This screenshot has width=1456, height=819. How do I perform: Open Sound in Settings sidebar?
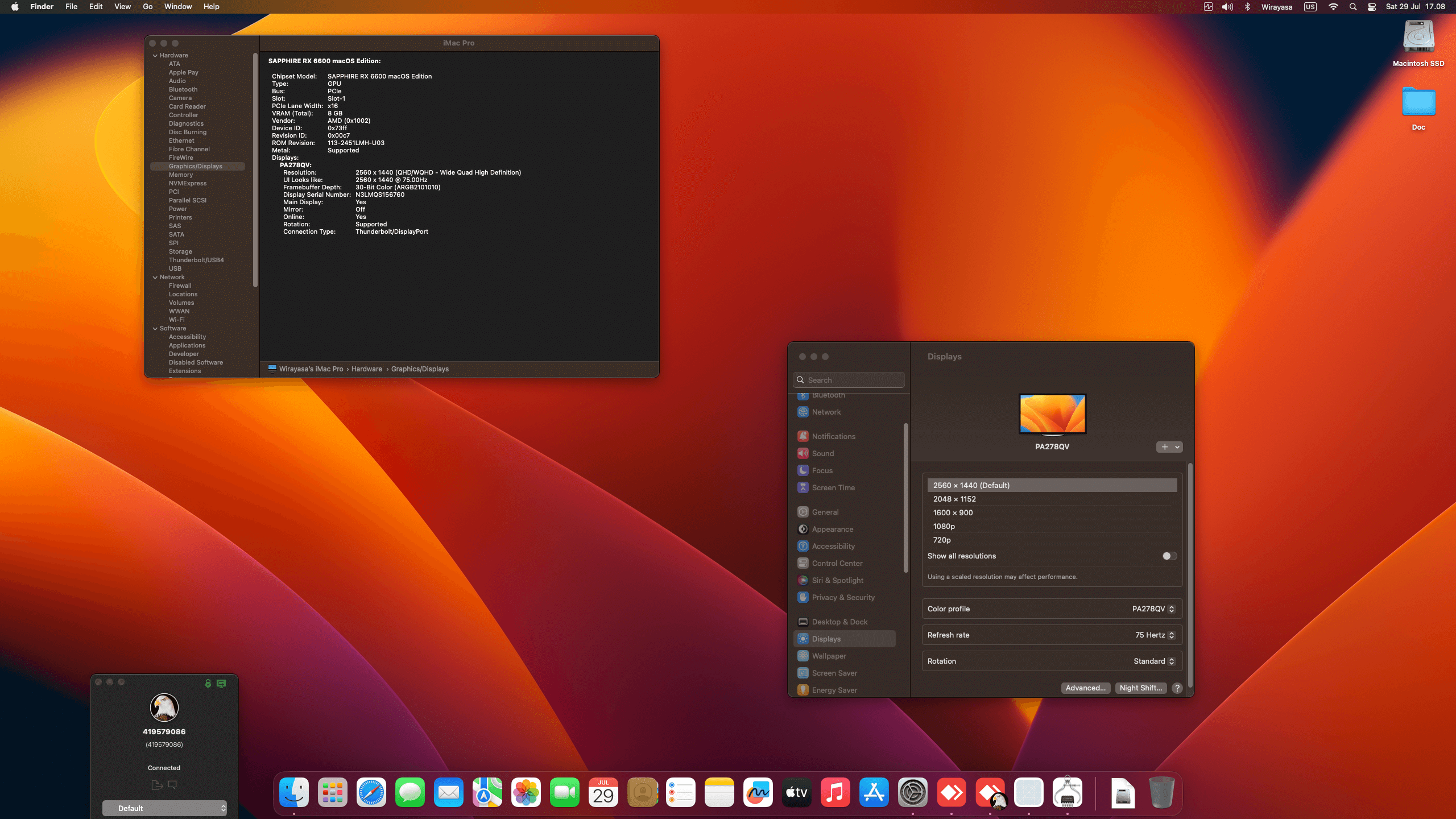pyautogui.click(x=845, y=453)
